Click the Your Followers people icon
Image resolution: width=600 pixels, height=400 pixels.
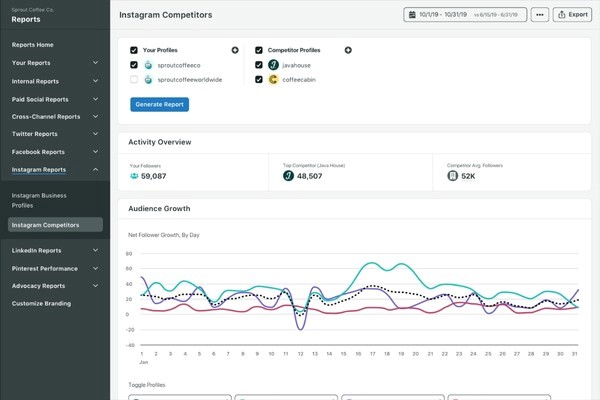(x=134, y=176)
